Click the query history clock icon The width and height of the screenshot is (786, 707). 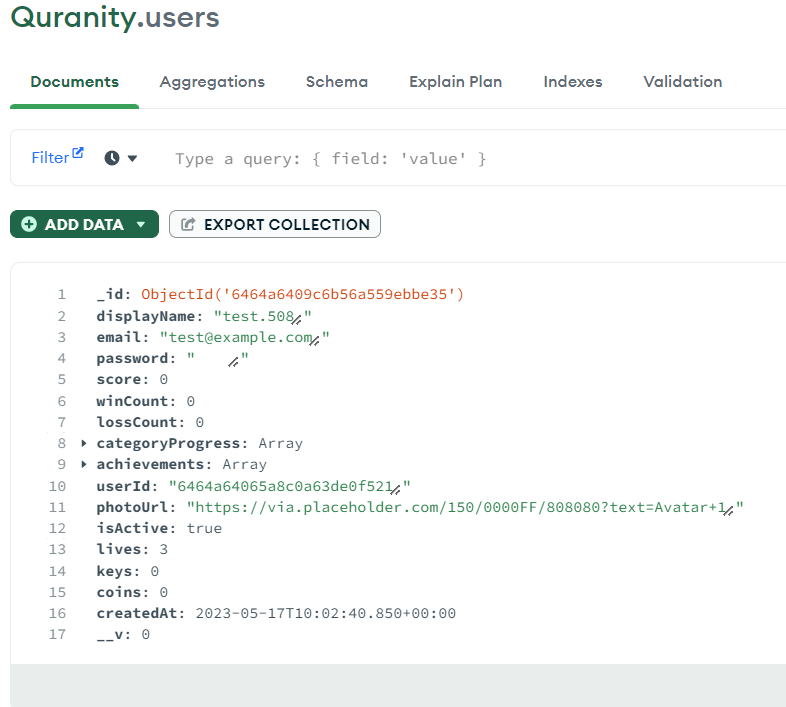click(112, 158)
